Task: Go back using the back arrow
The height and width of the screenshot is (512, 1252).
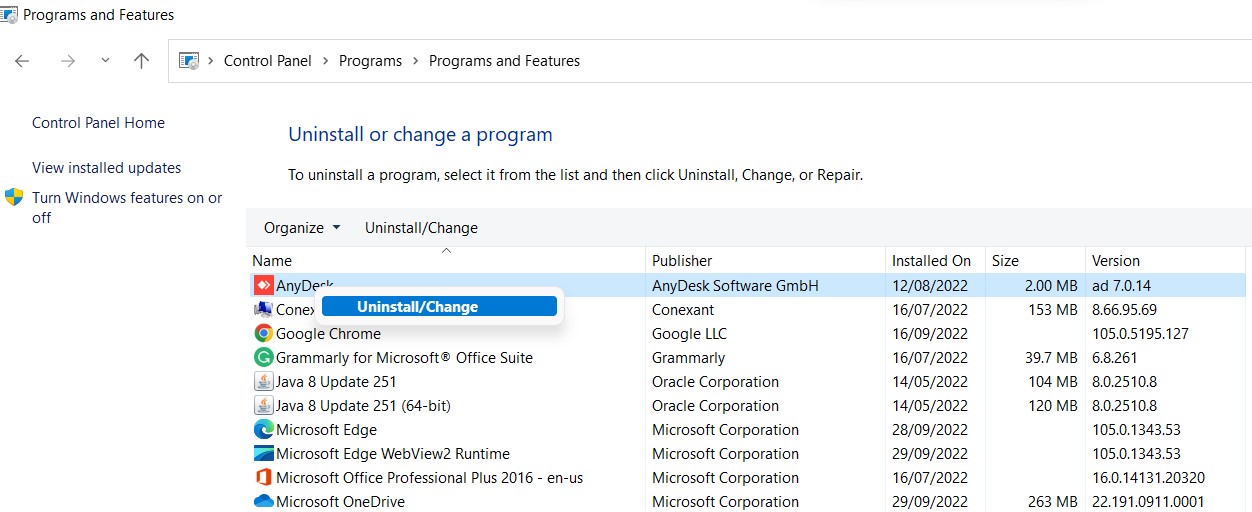Action: 22,61
